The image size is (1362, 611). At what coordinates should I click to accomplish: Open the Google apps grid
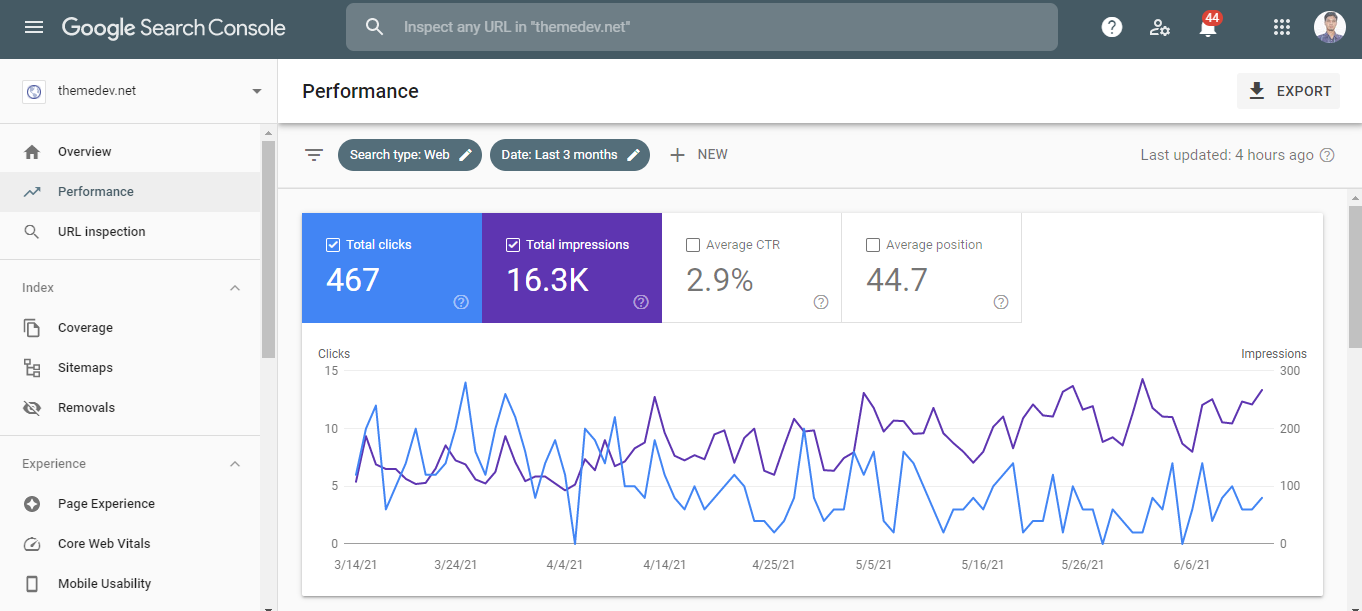(x=1282, y=27)
